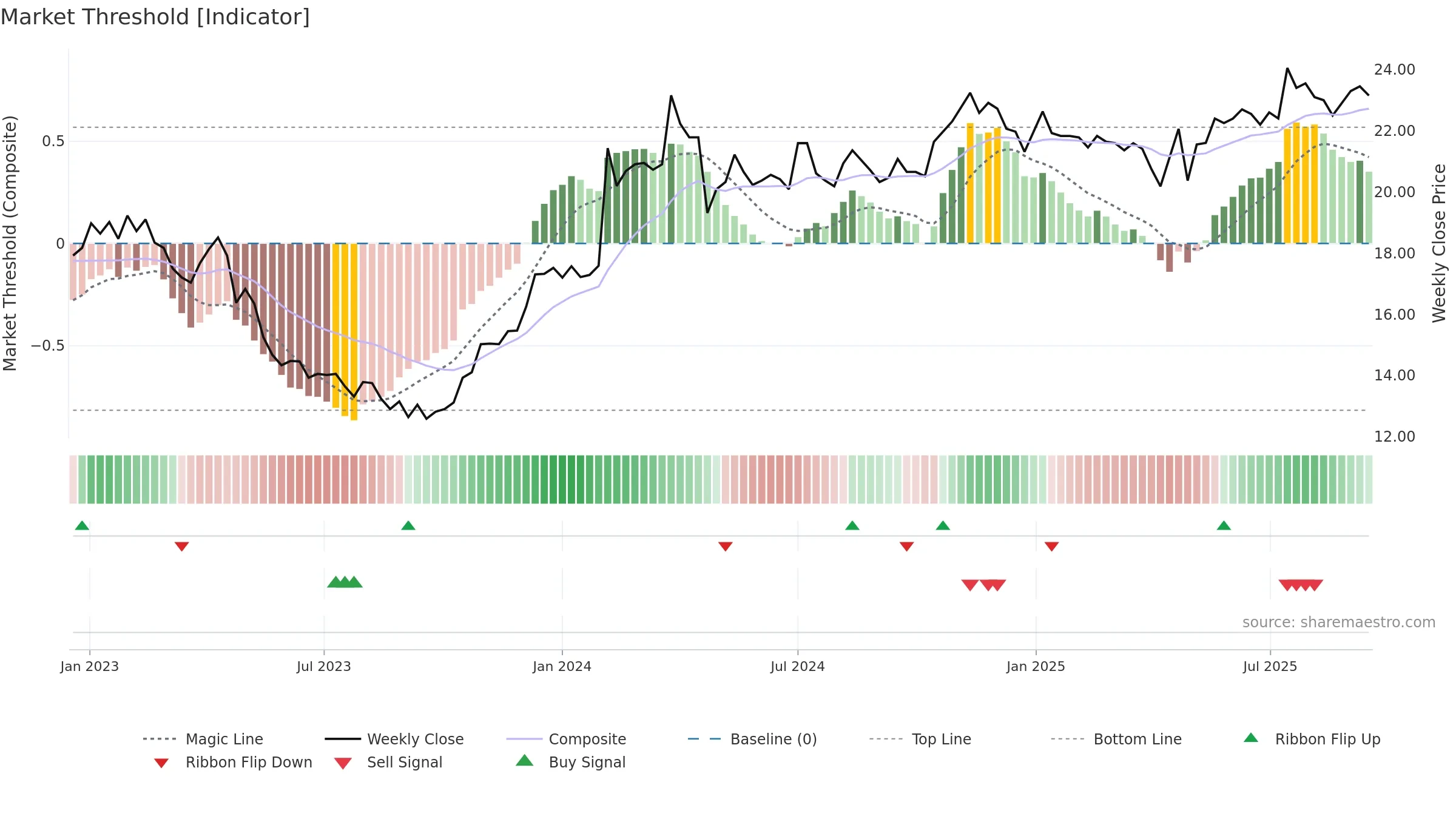This screenshot has width=1456, height=819.
Task: Click the Weekly Close Price axis title
Action: pyautogui.click(x=1439, y=243)
